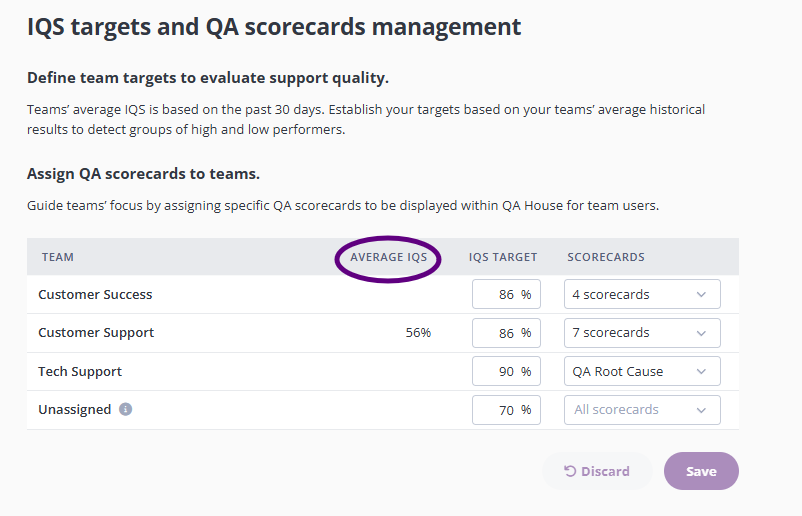Click the chevron on 4 scorecards dropdown
Image resolution: width=802 pixels, height=516 pixels.
pos(701,295)
